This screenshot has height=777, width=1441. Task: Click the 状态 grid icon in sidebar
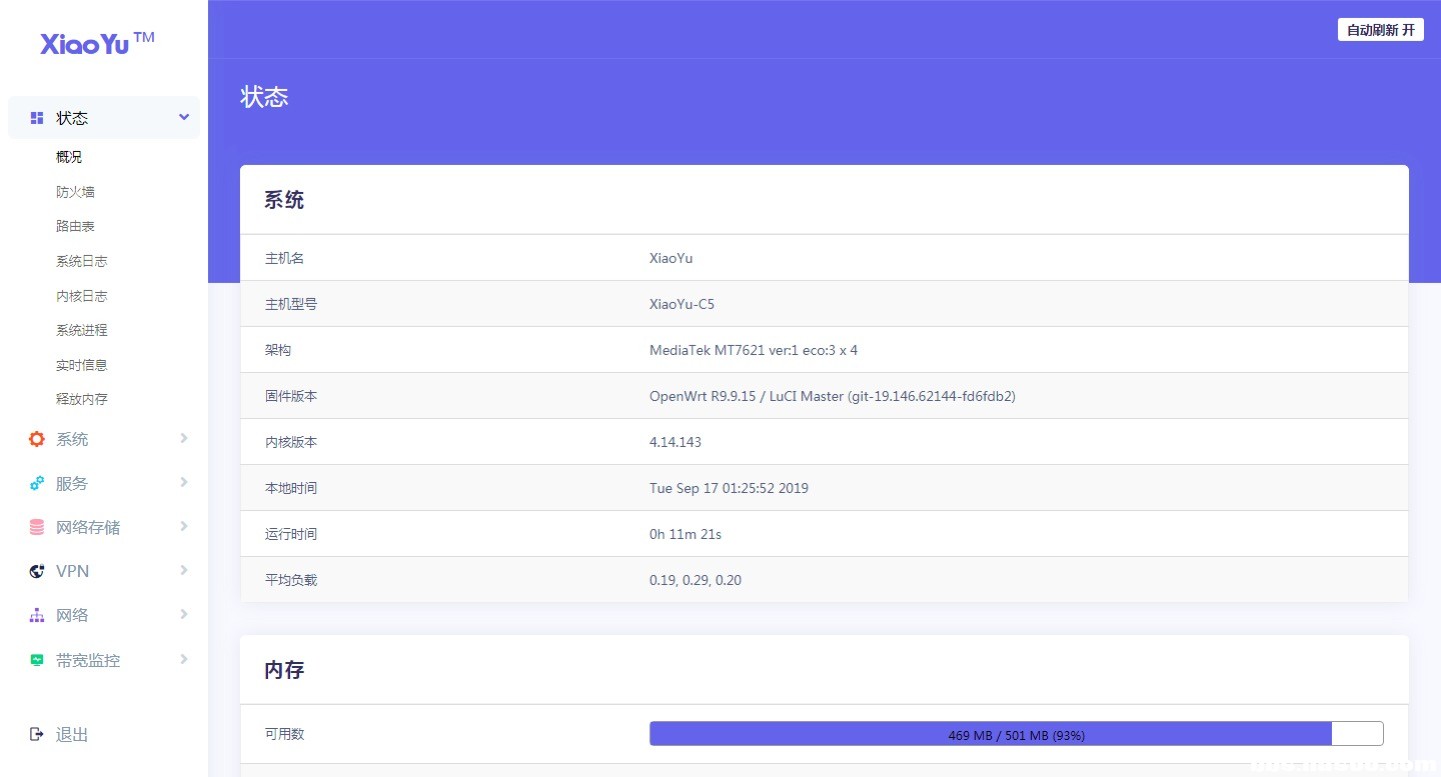[37, 118]
